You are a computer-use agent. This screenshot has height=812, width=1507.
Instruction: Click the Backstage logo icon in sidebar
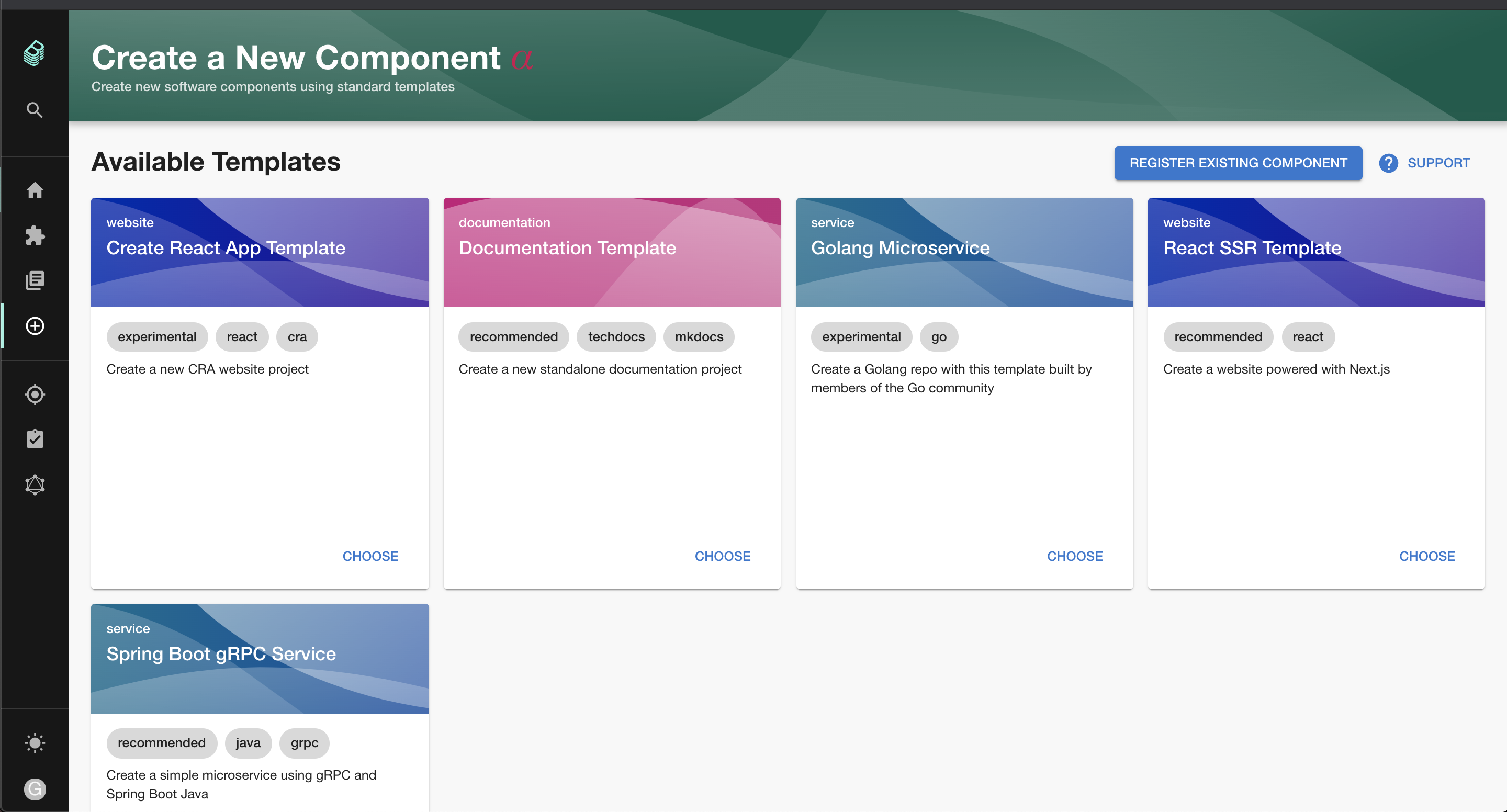click(35, 53)
